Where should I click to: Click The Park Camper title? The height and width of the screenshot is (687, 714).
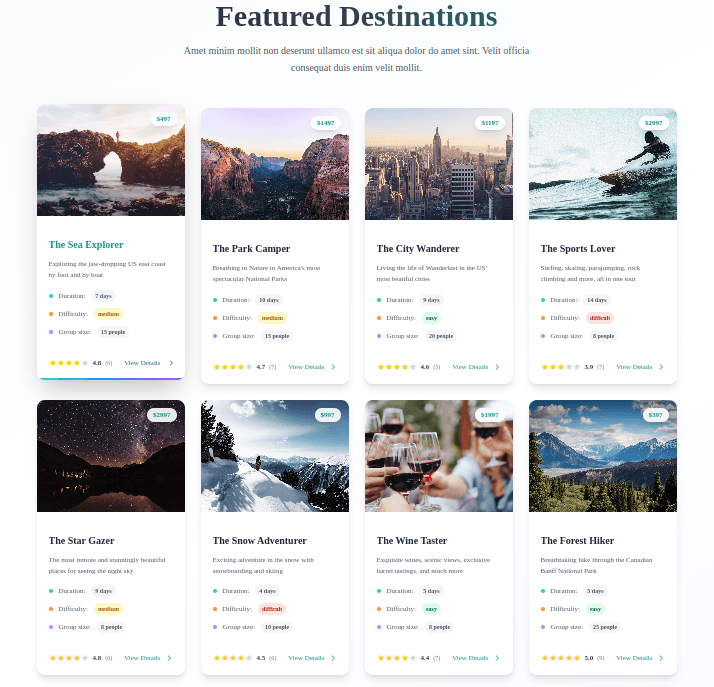pyautogui.click(x=251, y=249)
